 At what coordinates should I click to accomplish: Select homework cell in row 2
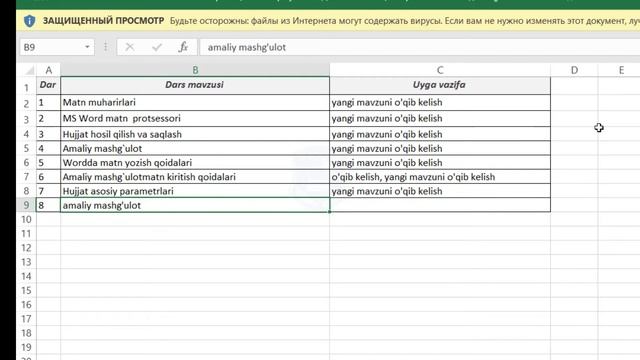click(x=440, y=102)
